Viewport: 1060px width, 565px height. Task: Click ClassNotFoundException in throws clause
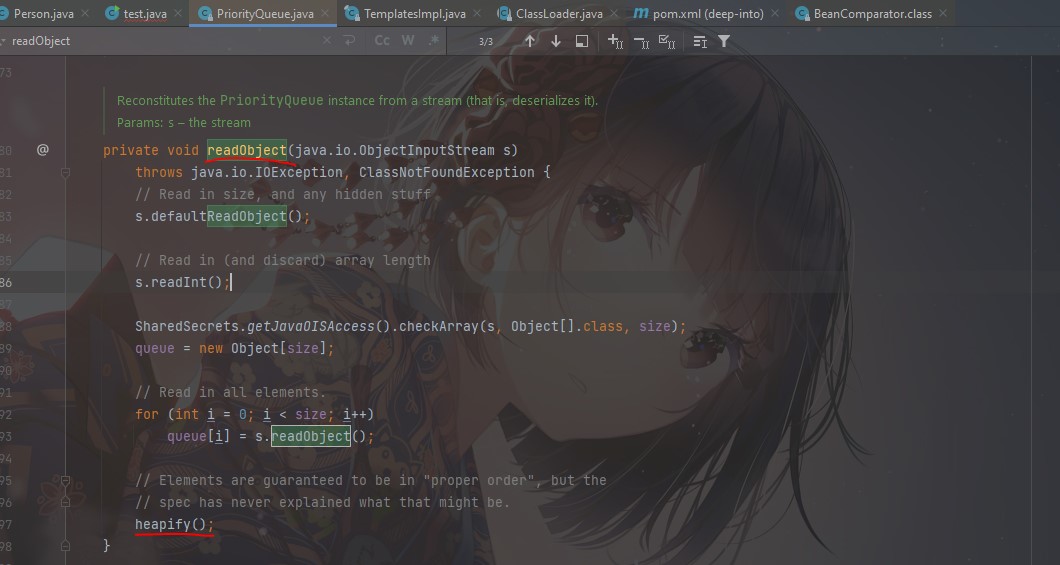tap(447, 172)
